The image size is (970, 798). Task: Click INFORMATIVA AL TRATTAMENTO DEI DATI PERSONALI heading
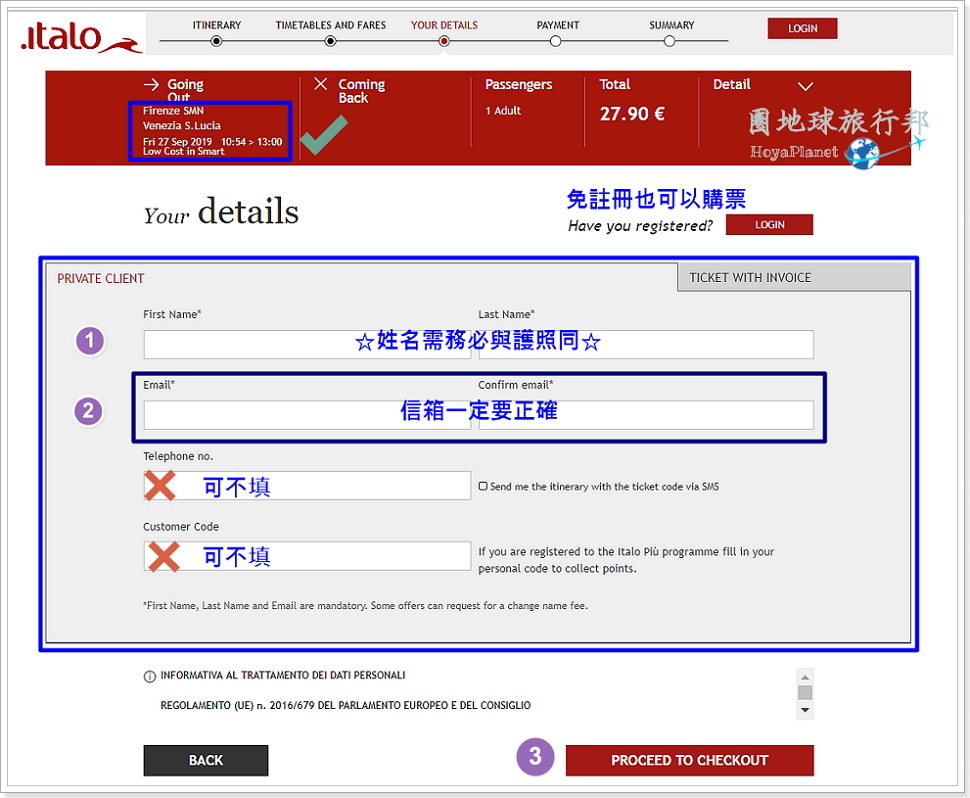pyautogui.click(x=283, y=676)
